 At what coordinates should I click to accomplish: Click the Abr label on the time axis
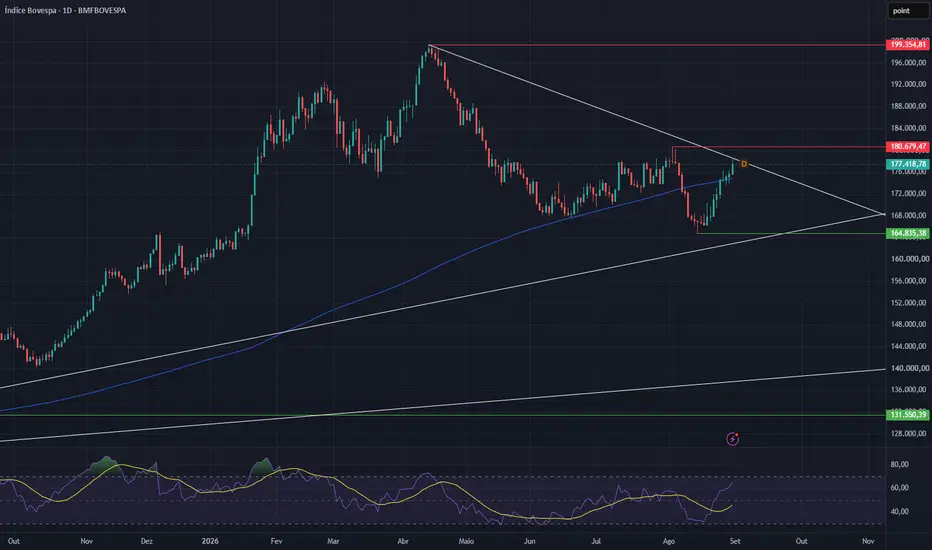403,541
